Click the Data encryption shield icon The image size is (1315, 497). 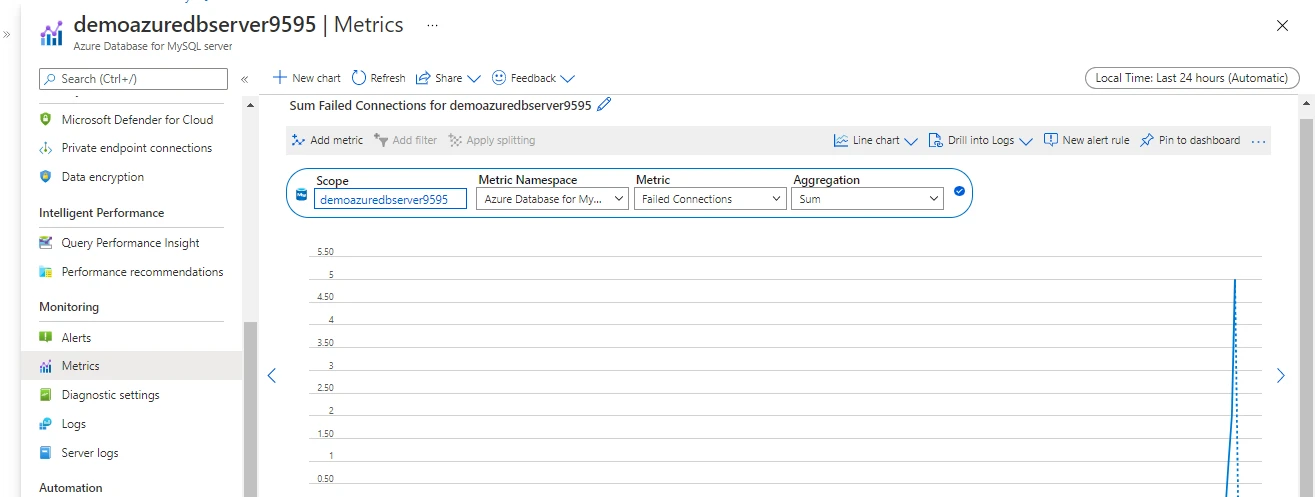(x=45, y=177)
